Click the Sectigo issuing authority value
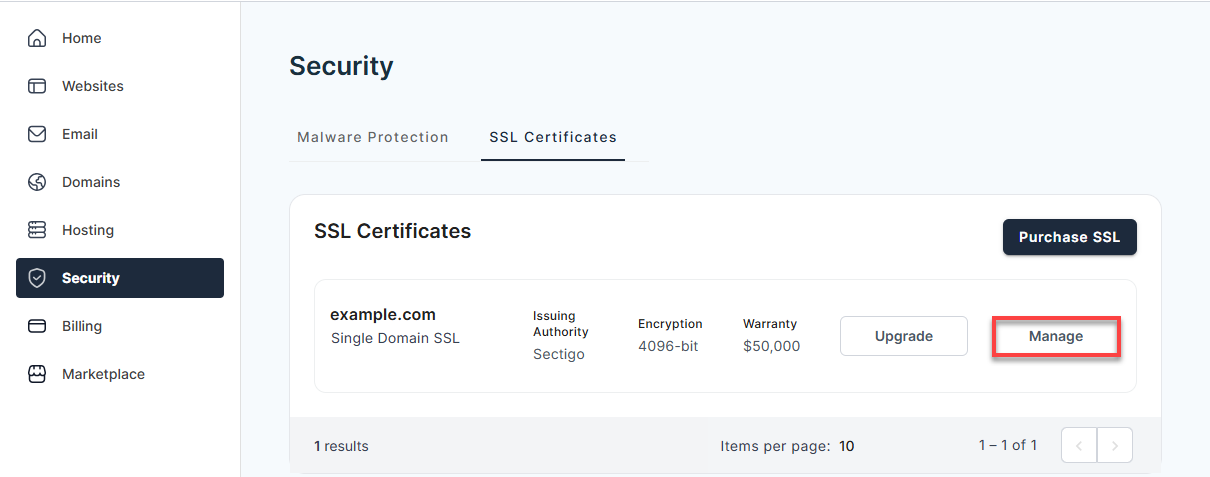The image size is (1210, 477). 559,354
